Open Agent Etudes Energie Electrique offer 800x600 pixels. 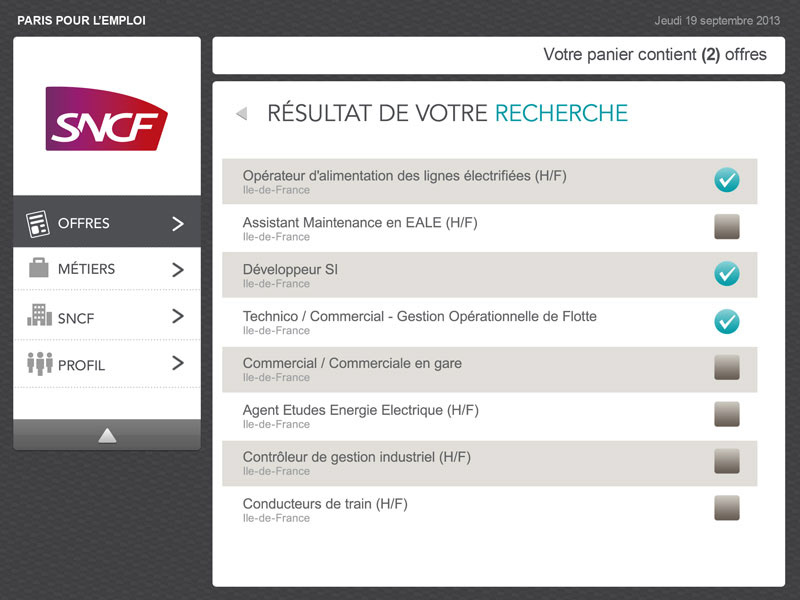[361, 410]
